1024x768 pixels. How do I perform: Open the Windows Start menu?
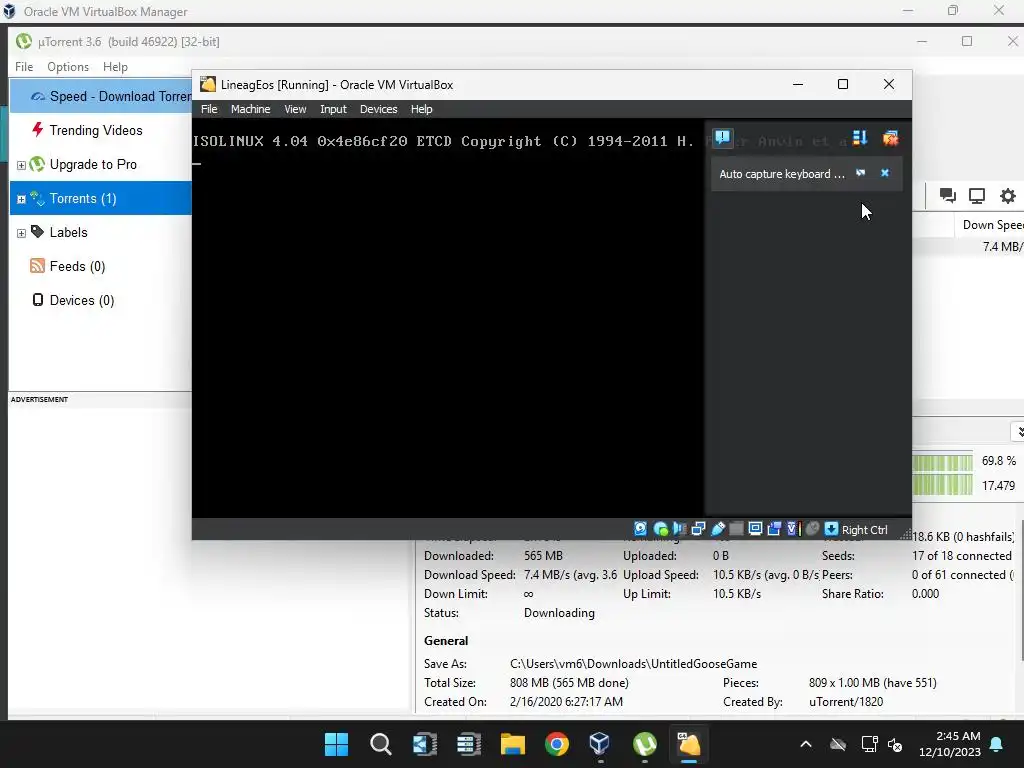coord(336,744)
